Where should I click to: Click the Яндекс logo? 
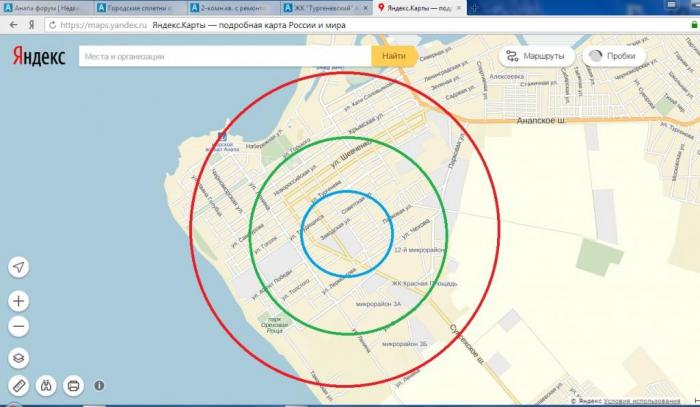click(39, 56)
